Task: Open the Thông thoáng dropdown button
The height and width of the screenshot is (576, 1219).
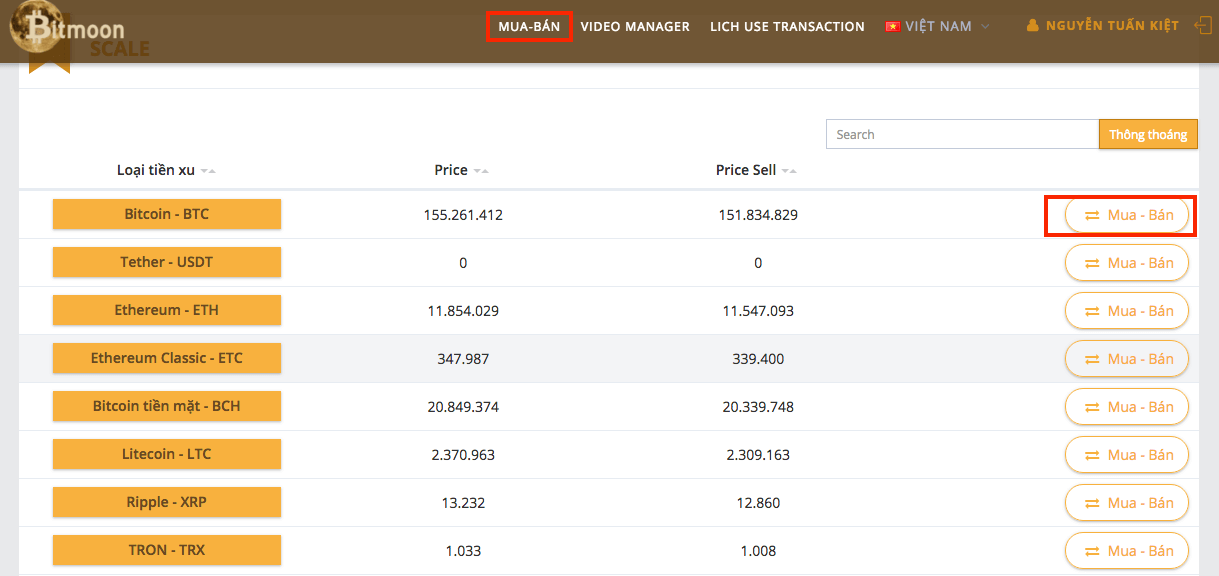Action: point(1148,135)
